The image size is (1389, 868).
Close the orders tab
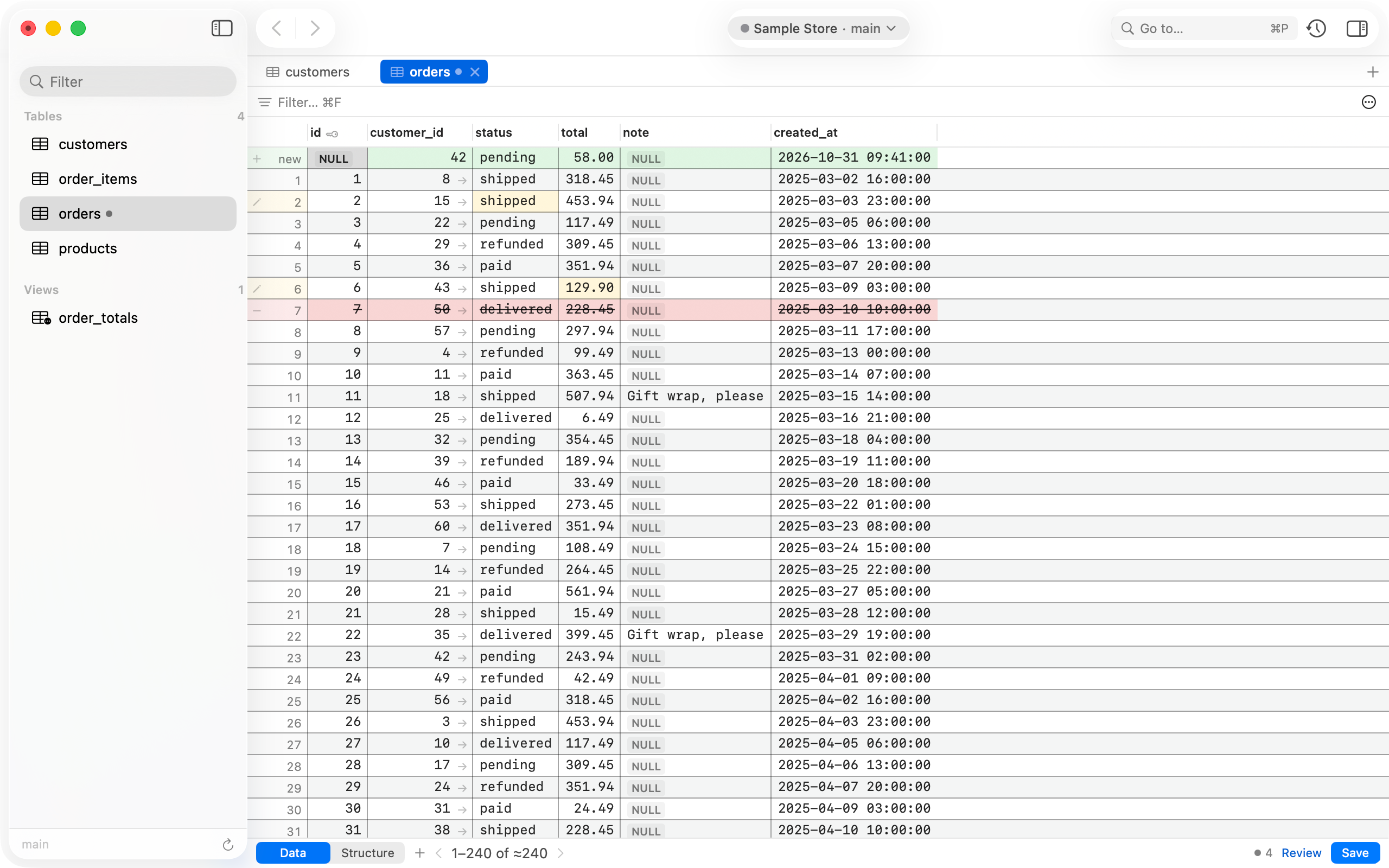475,72
